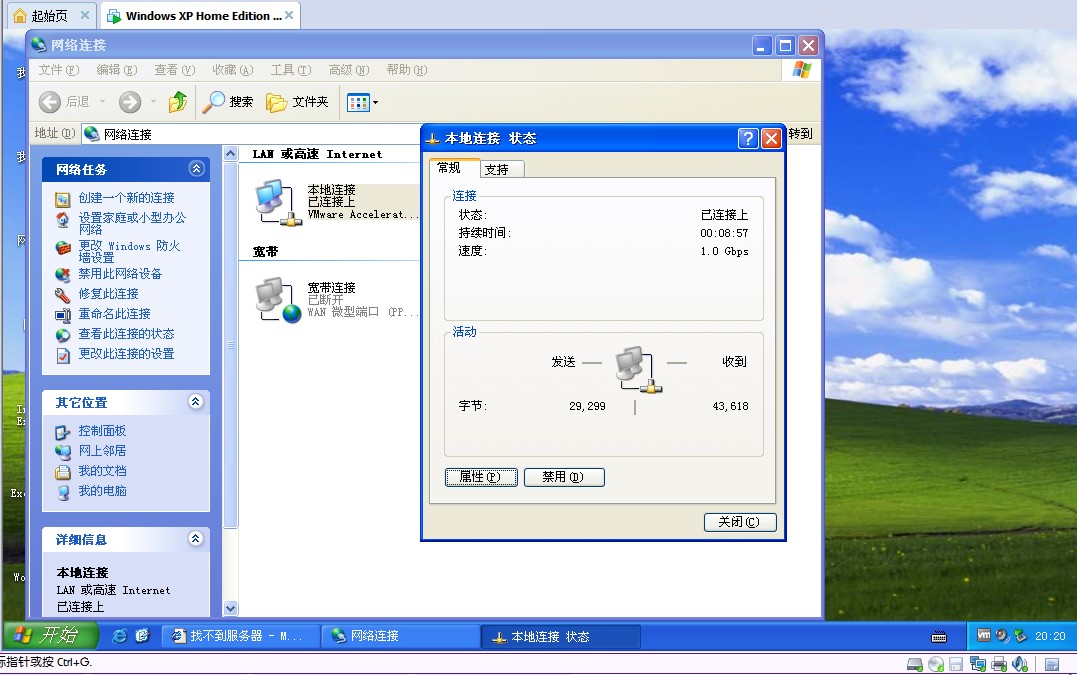Click the question mark help button in dialog

tap(748, 139)
